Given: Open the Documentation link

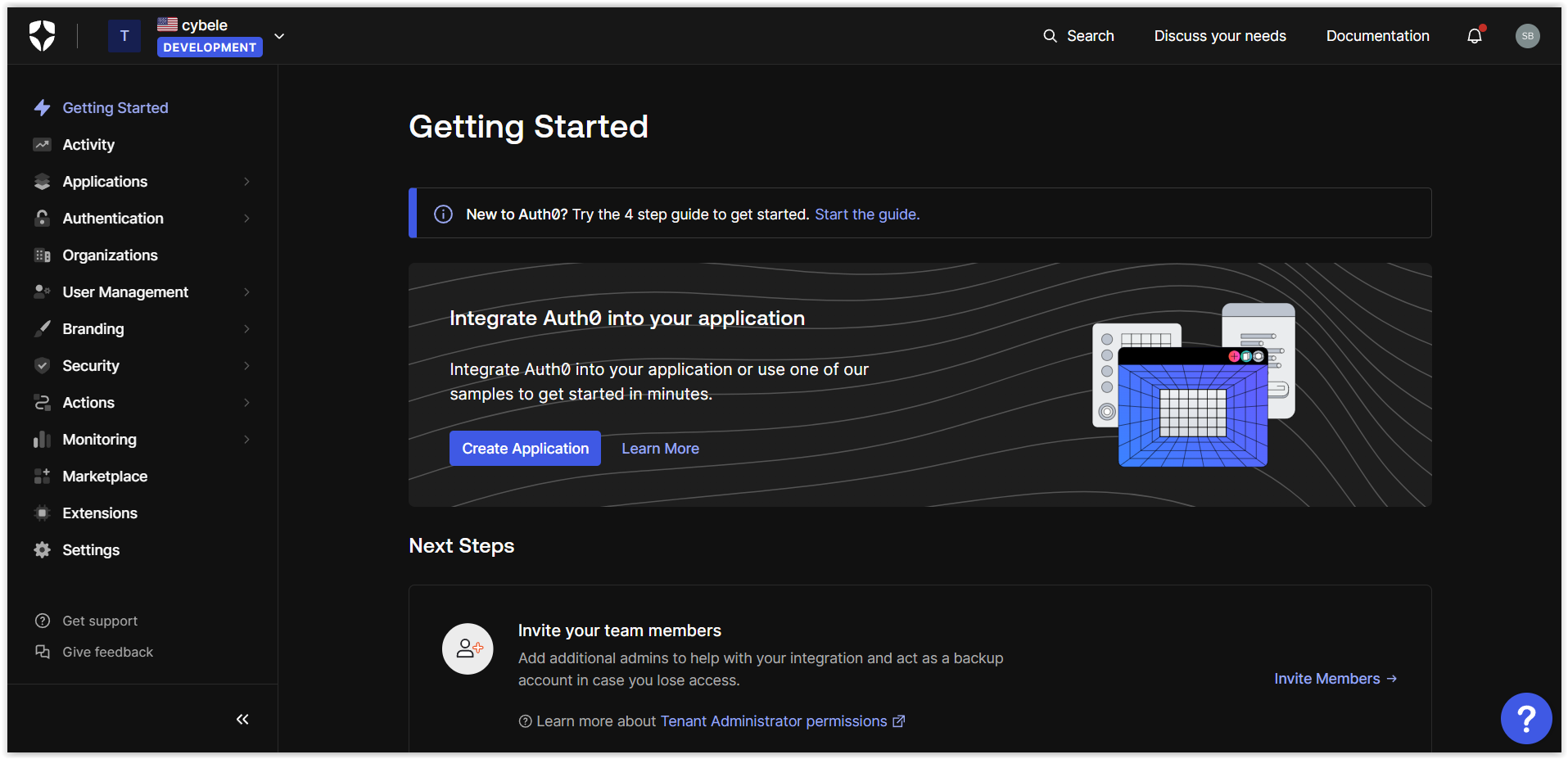Looking at the screenshot, I should [x=1378, y=36].
